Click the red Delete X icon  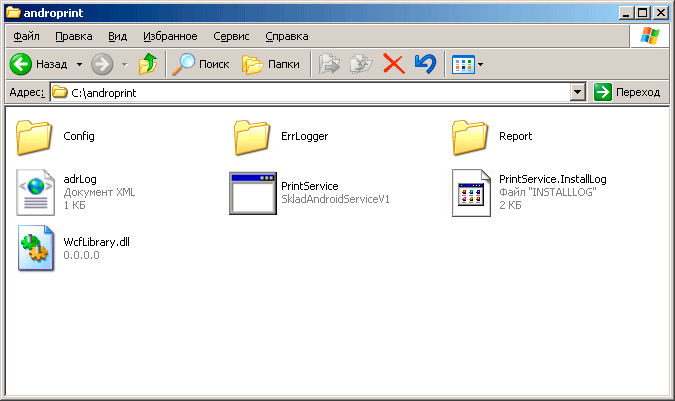(394, 64)
